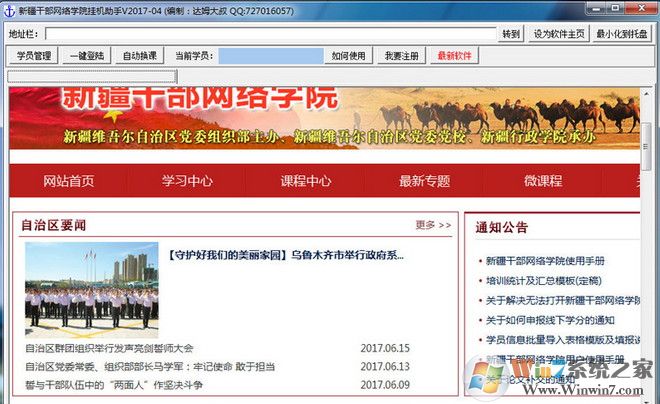
Task: Click the date 2017.06.13
Action: pyautogui.click(x=385, y=367)
